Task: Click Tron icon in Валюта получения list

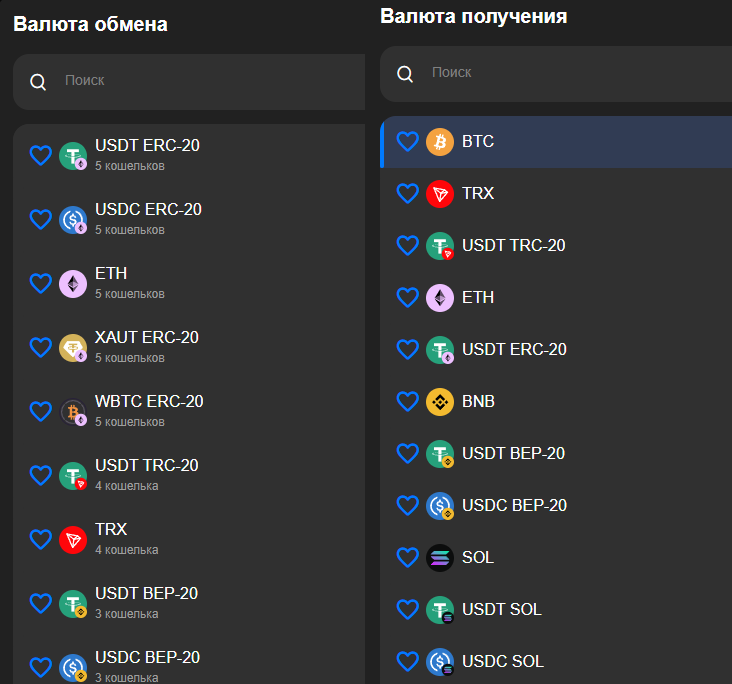Action: pyautogui.click(x=440, y=194)
